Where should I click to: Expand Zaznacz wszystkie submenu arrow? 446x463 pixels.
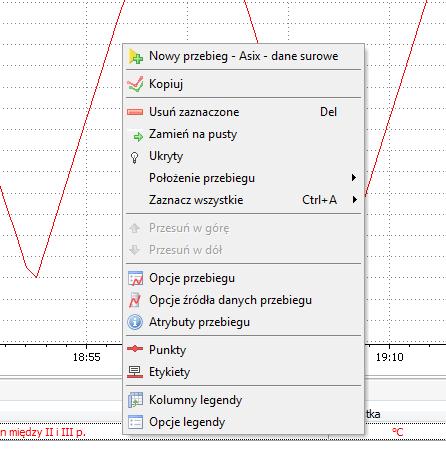[x=355, y=200]
